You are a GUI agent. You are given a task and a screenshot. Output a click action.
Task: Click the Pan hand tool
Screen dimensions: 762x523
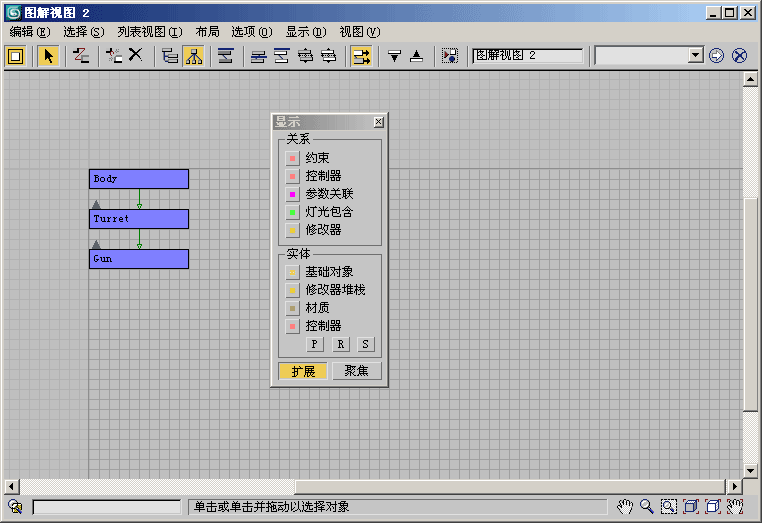625,507
